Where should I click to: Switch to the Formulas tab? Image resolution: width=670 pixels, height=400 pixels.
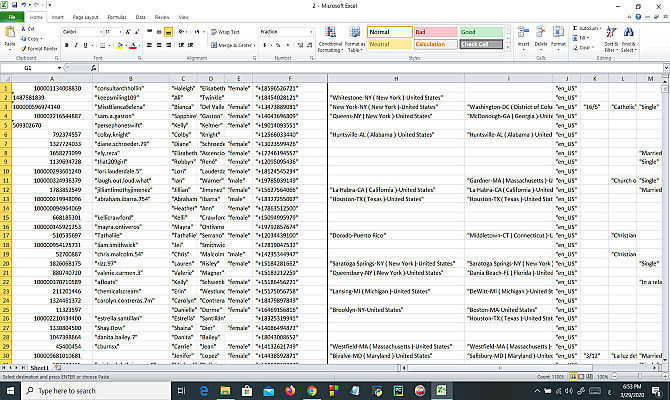click(117, 18)
